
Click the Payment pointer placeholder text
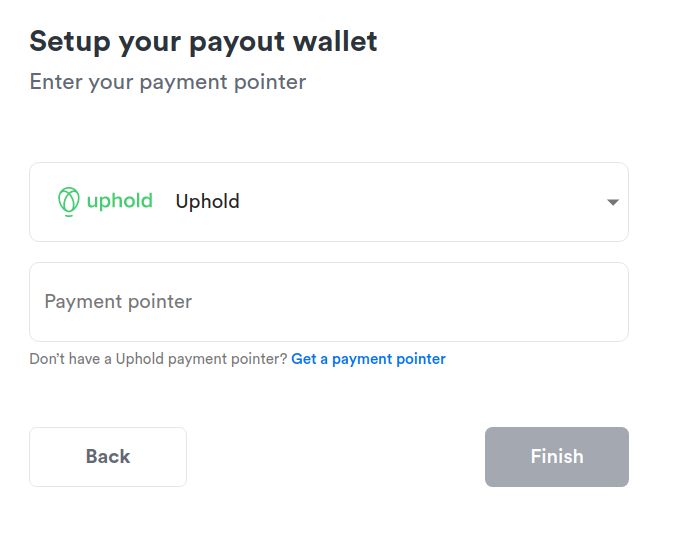tap(118, 302)
